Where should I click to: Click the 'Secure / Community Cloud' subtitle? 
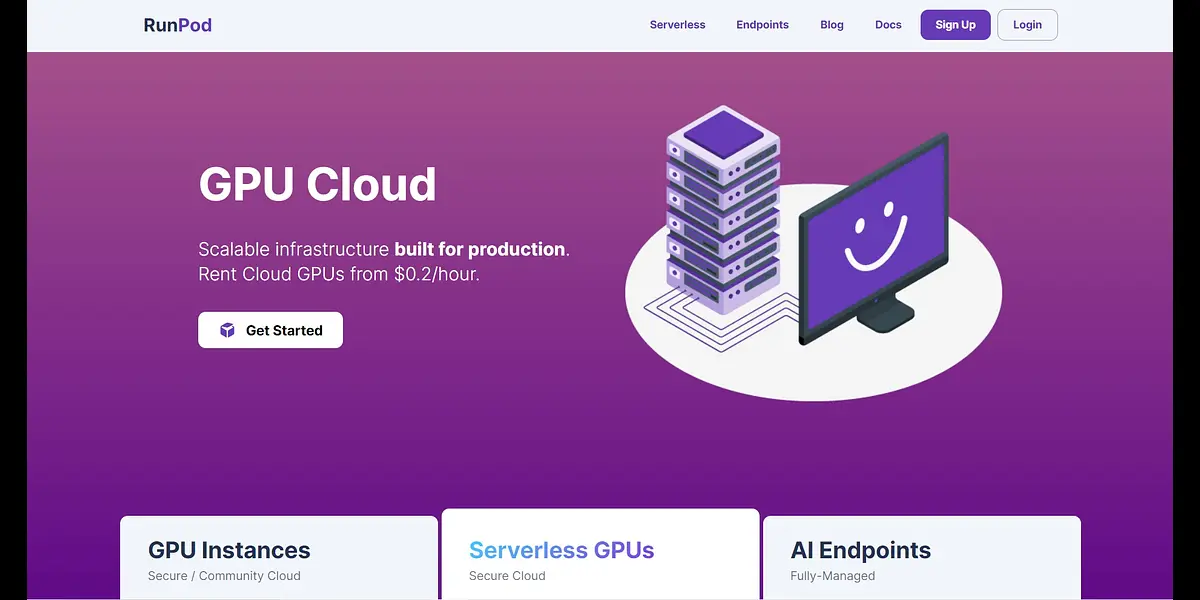(x=224, y=576)
